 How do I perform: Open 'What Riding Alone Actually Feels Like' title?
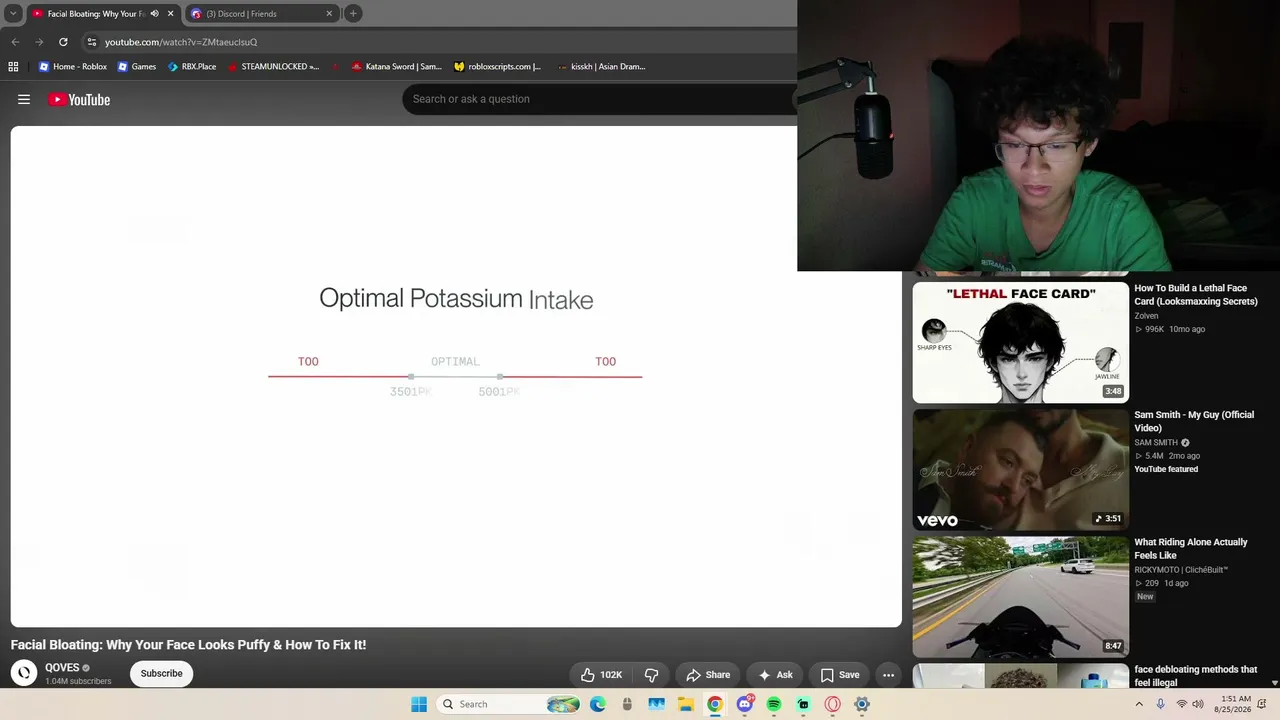(1191, 549)
